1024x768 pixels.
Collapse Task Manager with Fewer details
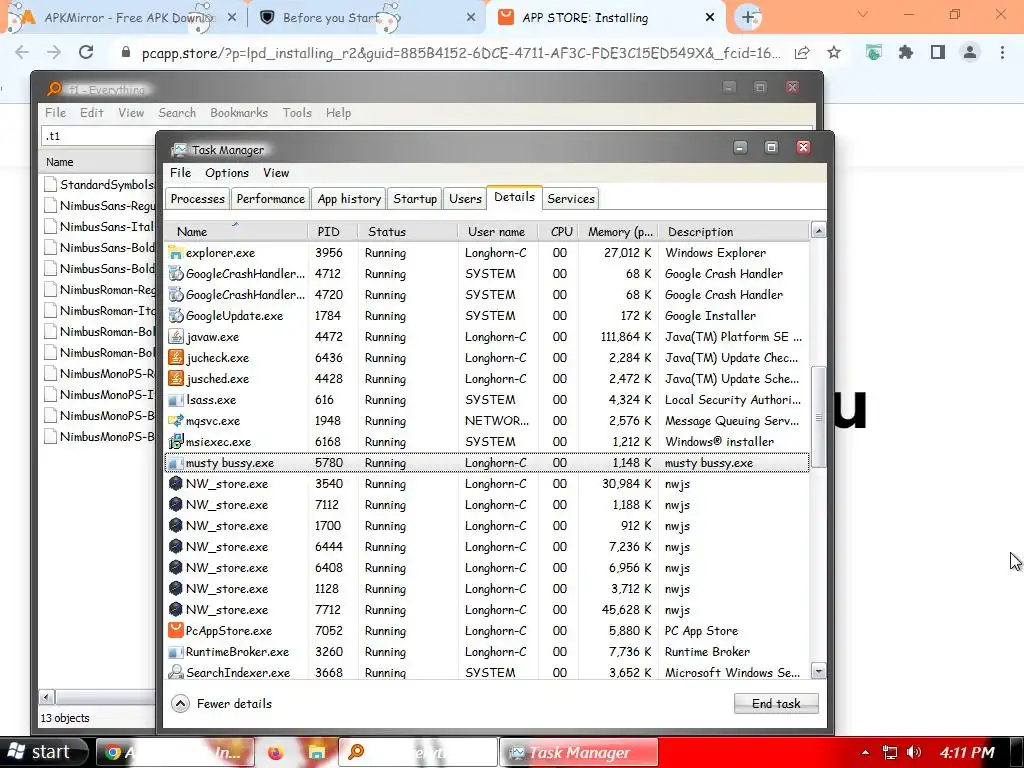[x=221, y=703]
